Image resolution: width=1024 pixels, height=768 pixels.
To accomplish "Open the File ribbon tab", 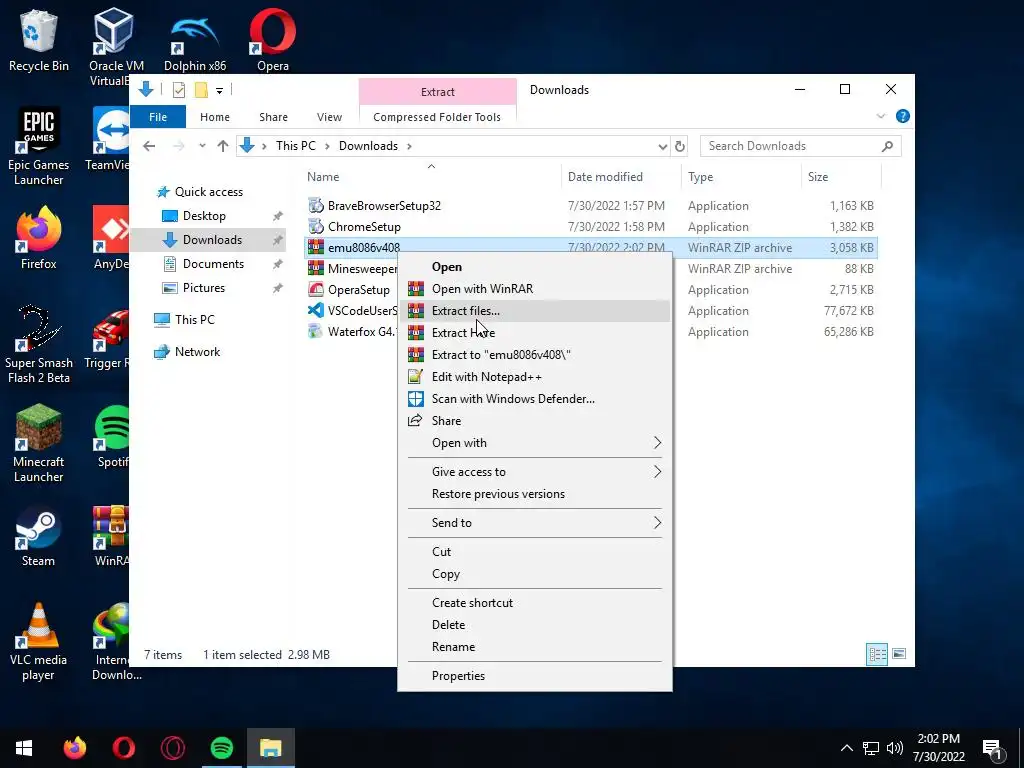I will [158, 117].
